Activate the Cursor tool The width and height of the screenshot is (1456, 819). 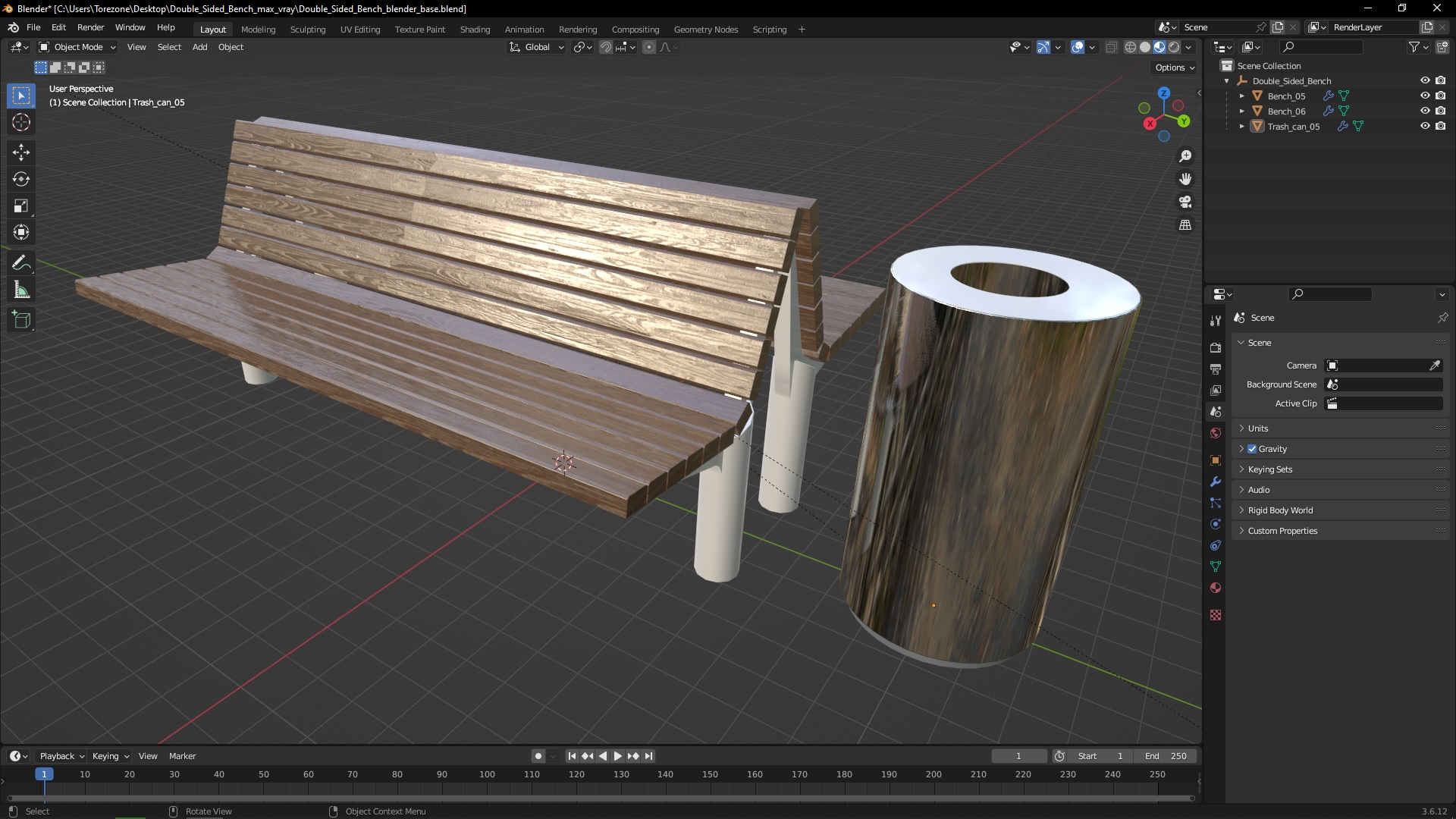(x=21, y=122)
